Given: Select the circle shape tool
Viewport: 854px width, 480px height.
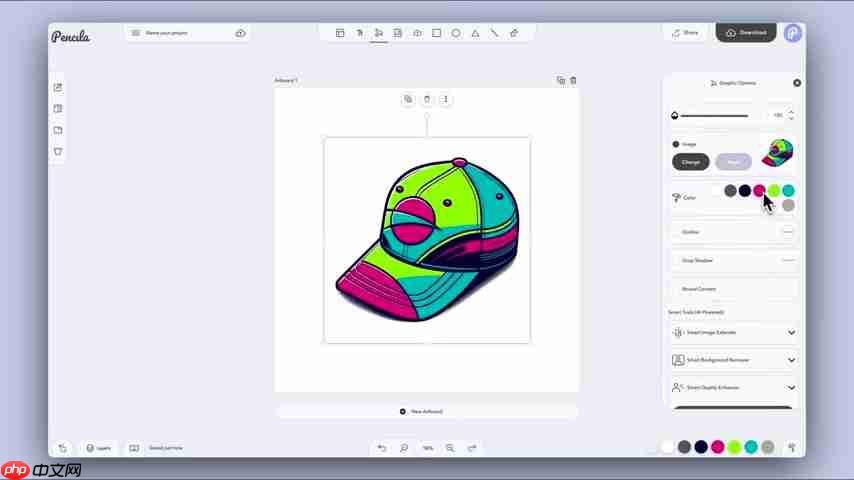Looking at the screenshot, I should pos(456,33).
